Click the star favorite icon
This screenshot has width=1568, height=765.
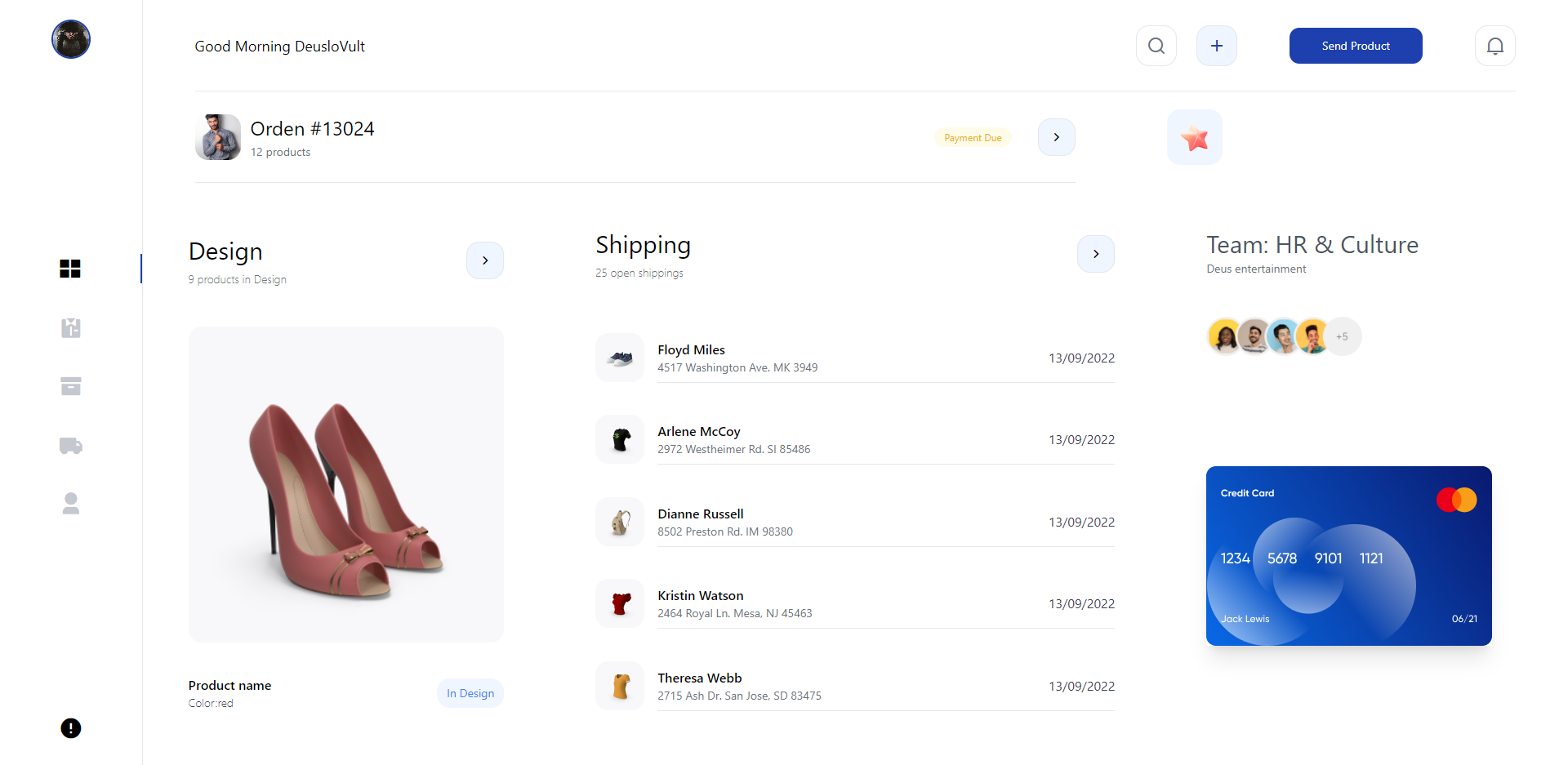1194,137
